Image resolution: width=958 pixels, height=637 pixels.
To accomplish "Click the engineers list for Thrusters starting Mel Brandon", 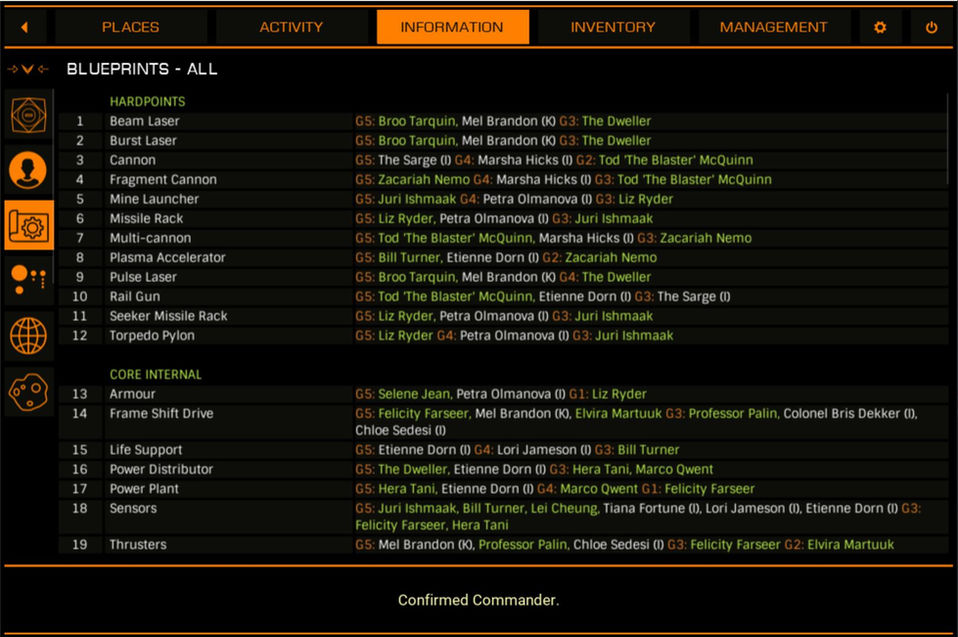I will point(624,544).
